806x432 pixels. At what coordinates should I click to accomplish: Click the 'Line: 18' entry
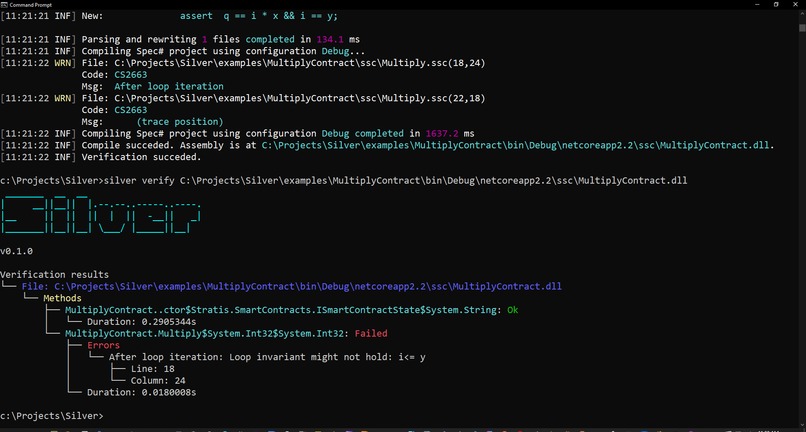click(x=153, y=369)
